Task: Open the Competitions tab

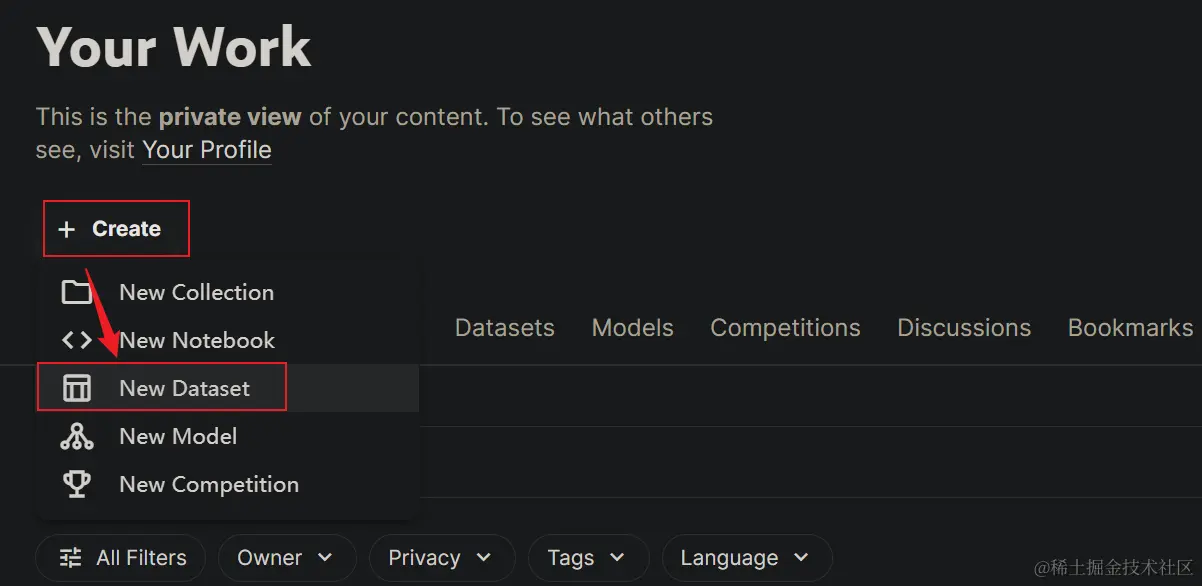Action: coord(785,328)
